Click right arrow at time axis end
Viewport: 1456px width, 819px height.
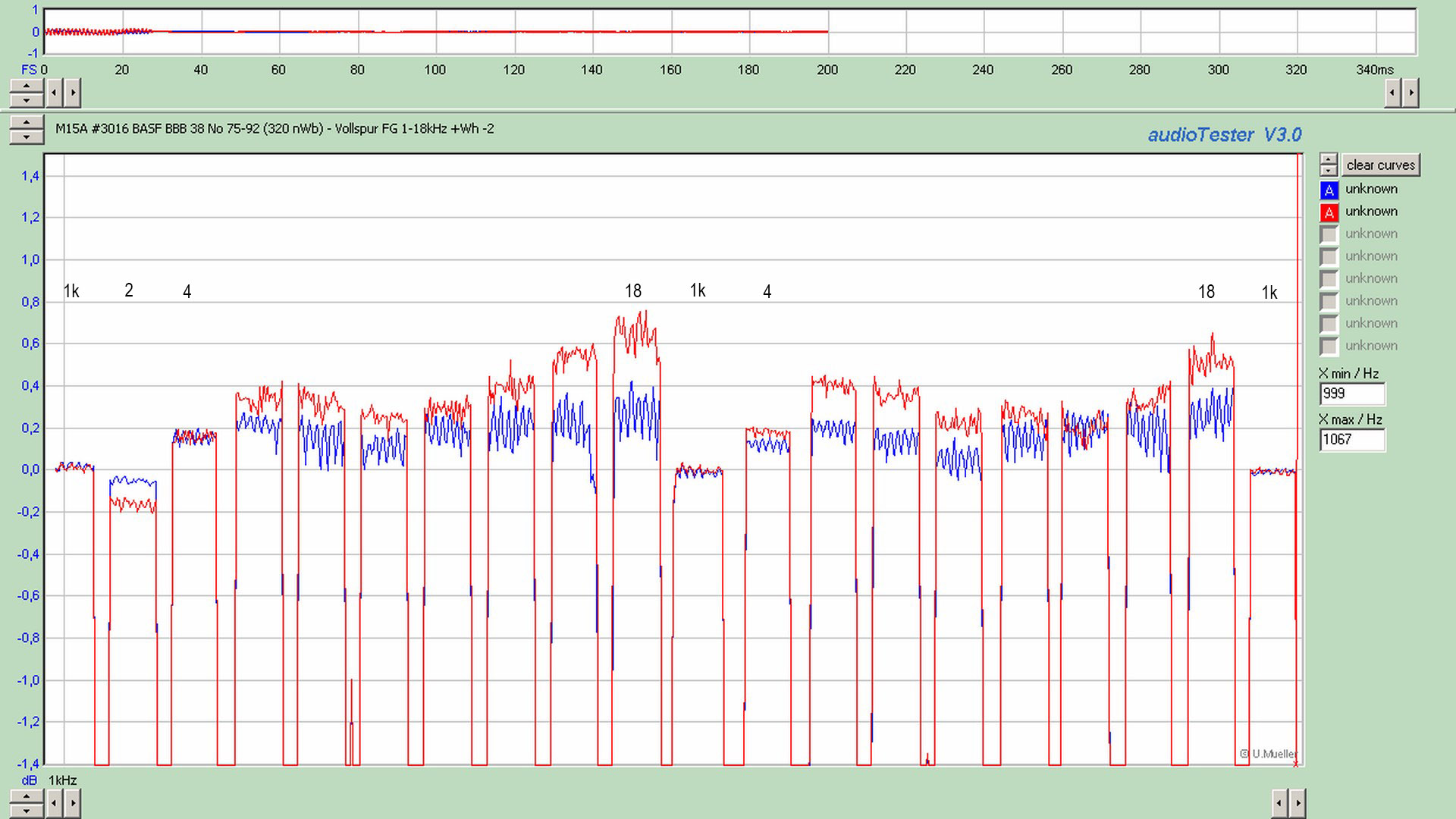1410,93
